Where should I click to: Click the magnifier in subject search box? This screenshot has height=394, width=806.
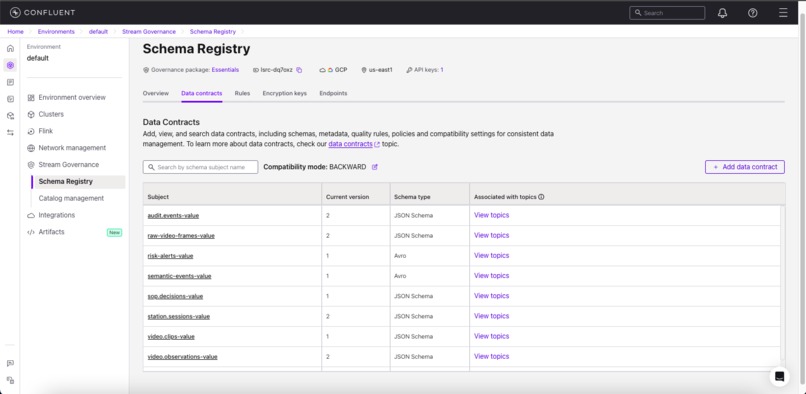(x=152, y=167)
